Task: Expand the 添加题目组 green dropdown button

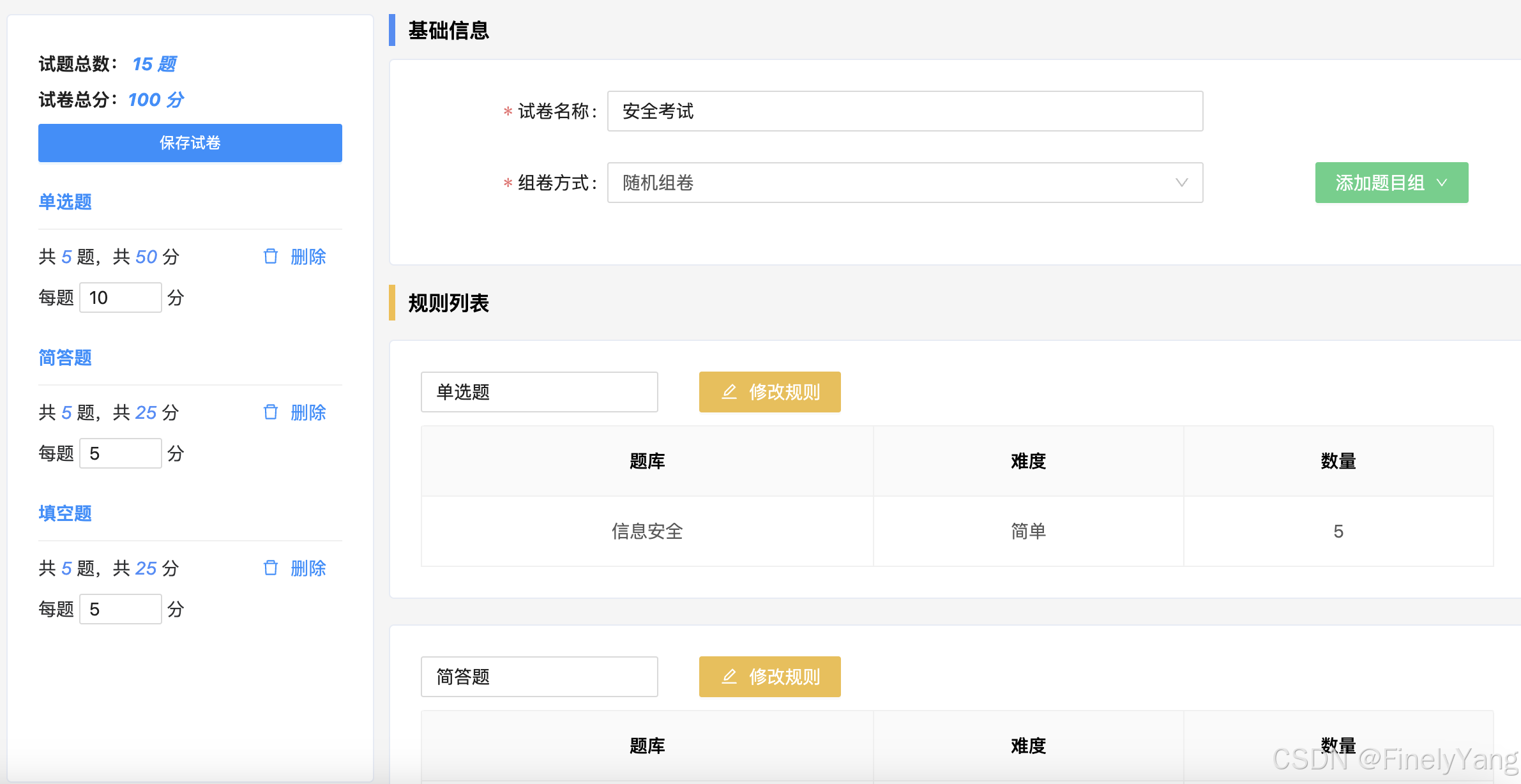Action: [1391, 183]
